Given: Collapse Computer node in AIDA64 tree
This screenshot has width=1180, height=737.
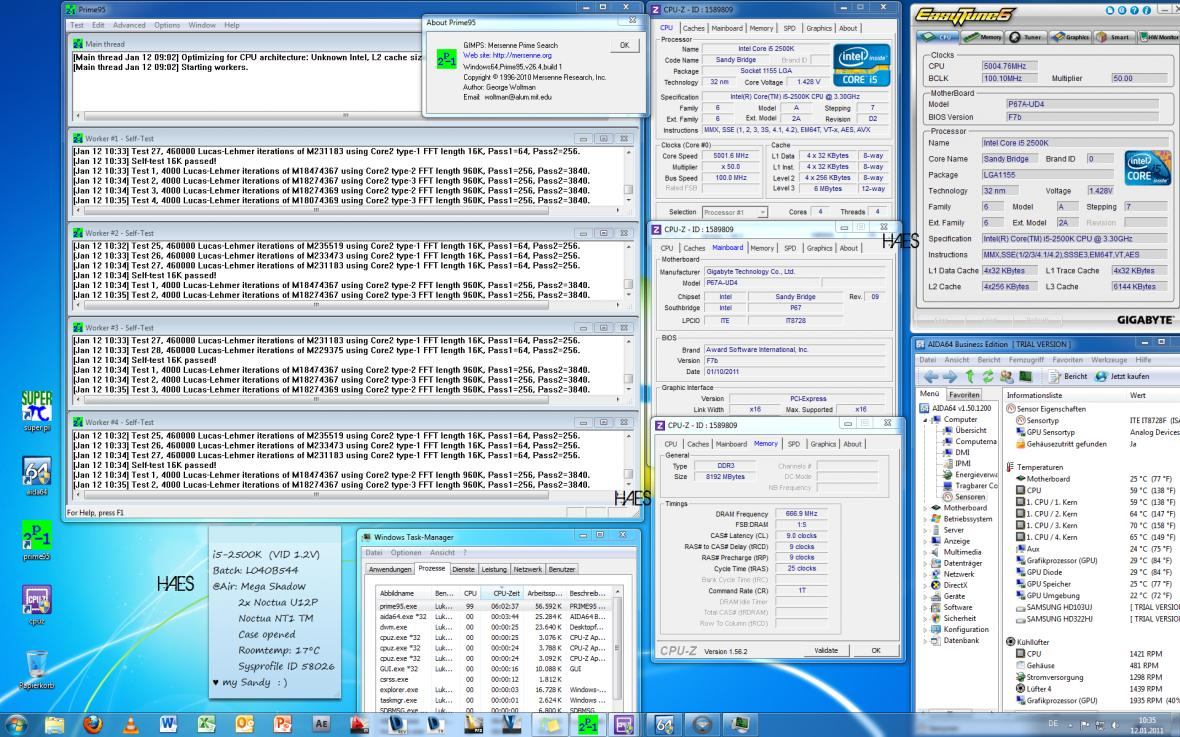Looking at the screenshot, I should pos(926,420).
